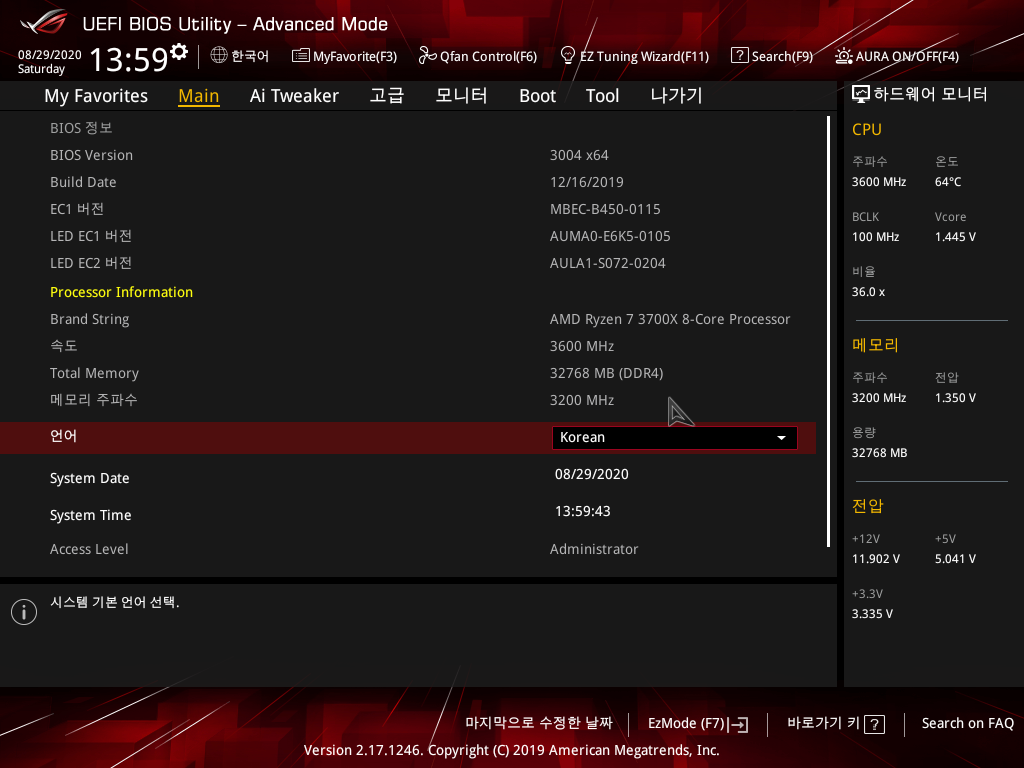Launch EZ Tuning Wizard bulb icon
This screenshot has width=1024, height=768.
tap(568, 56)
